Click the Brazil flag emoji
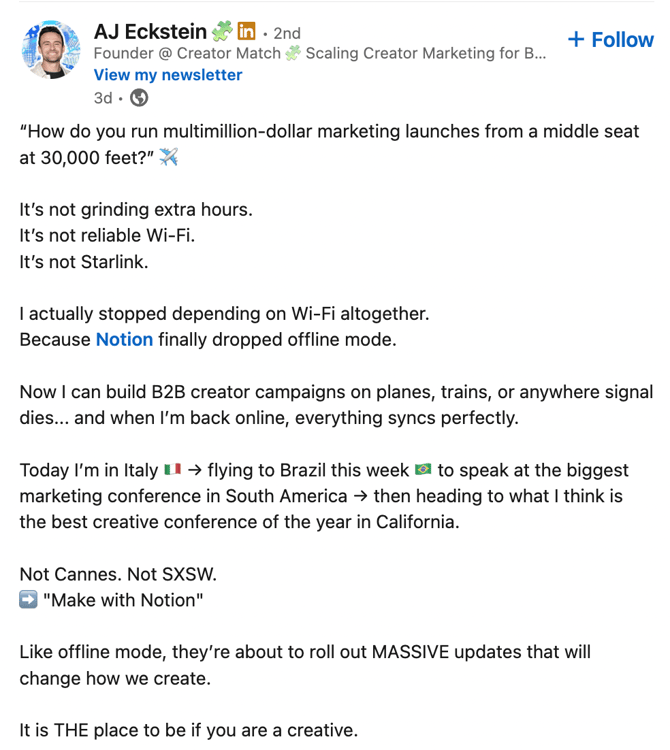The width and height of the screenshot is (670, 750). (423, 469)
